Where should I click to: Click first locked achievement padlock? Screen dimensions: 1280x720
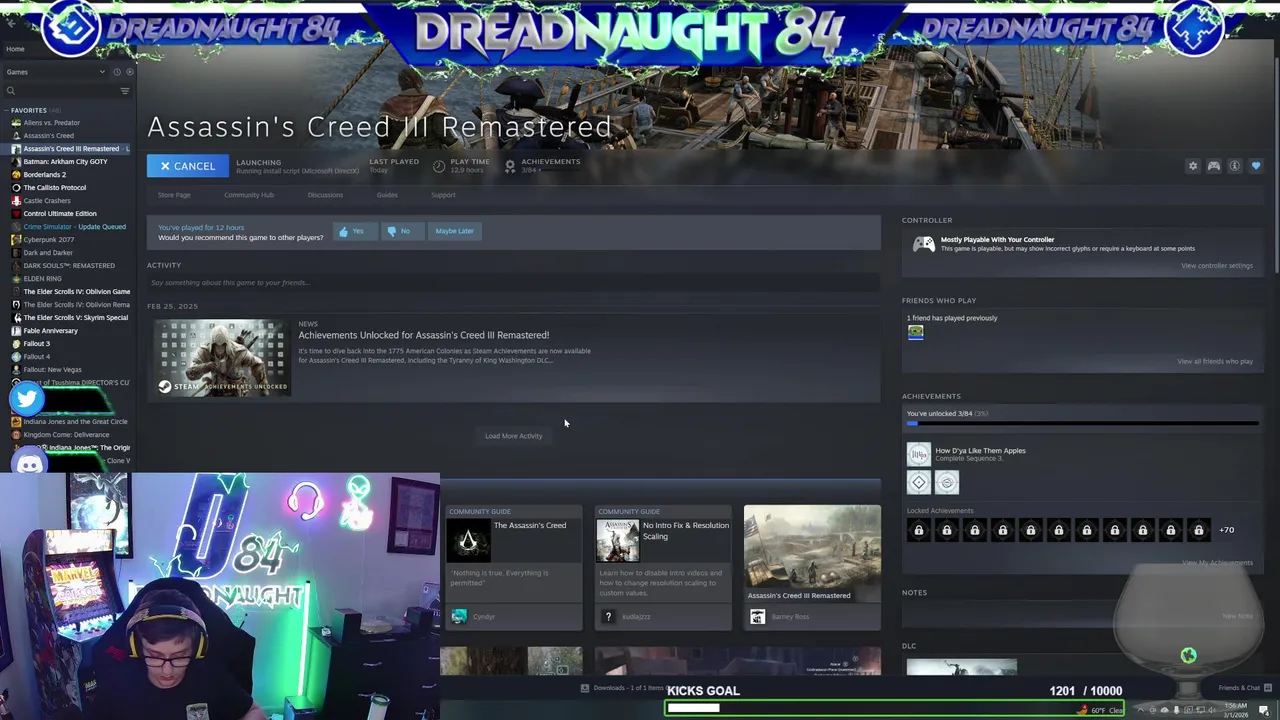click(x=918, y=530)
